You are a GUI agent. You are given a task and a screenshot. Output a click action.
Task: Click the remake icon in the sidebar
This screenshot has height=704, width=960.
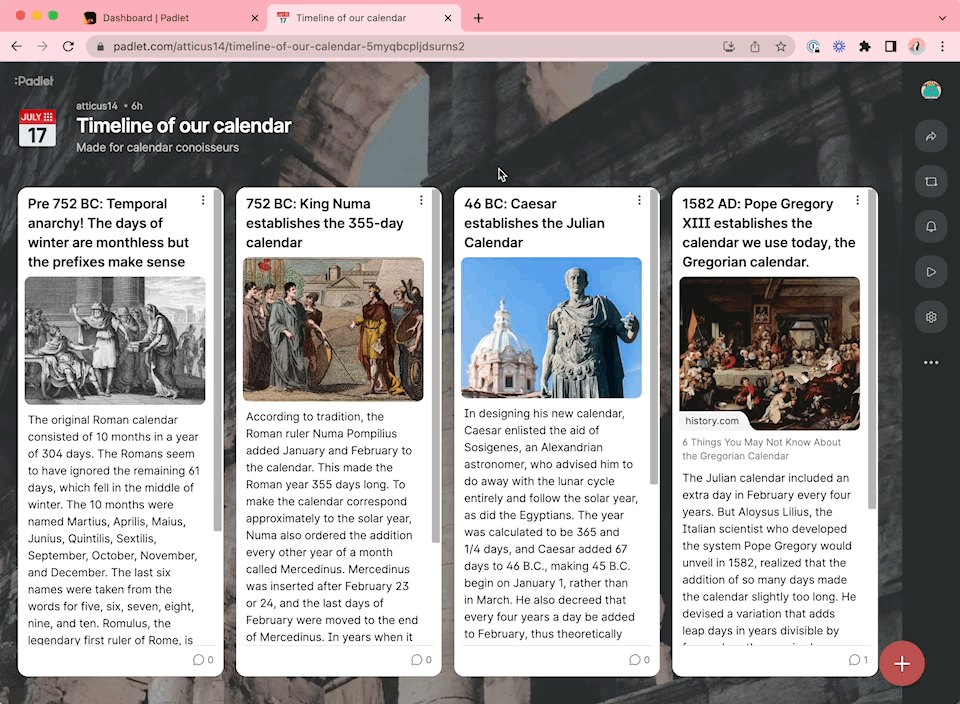click(931, 181)
